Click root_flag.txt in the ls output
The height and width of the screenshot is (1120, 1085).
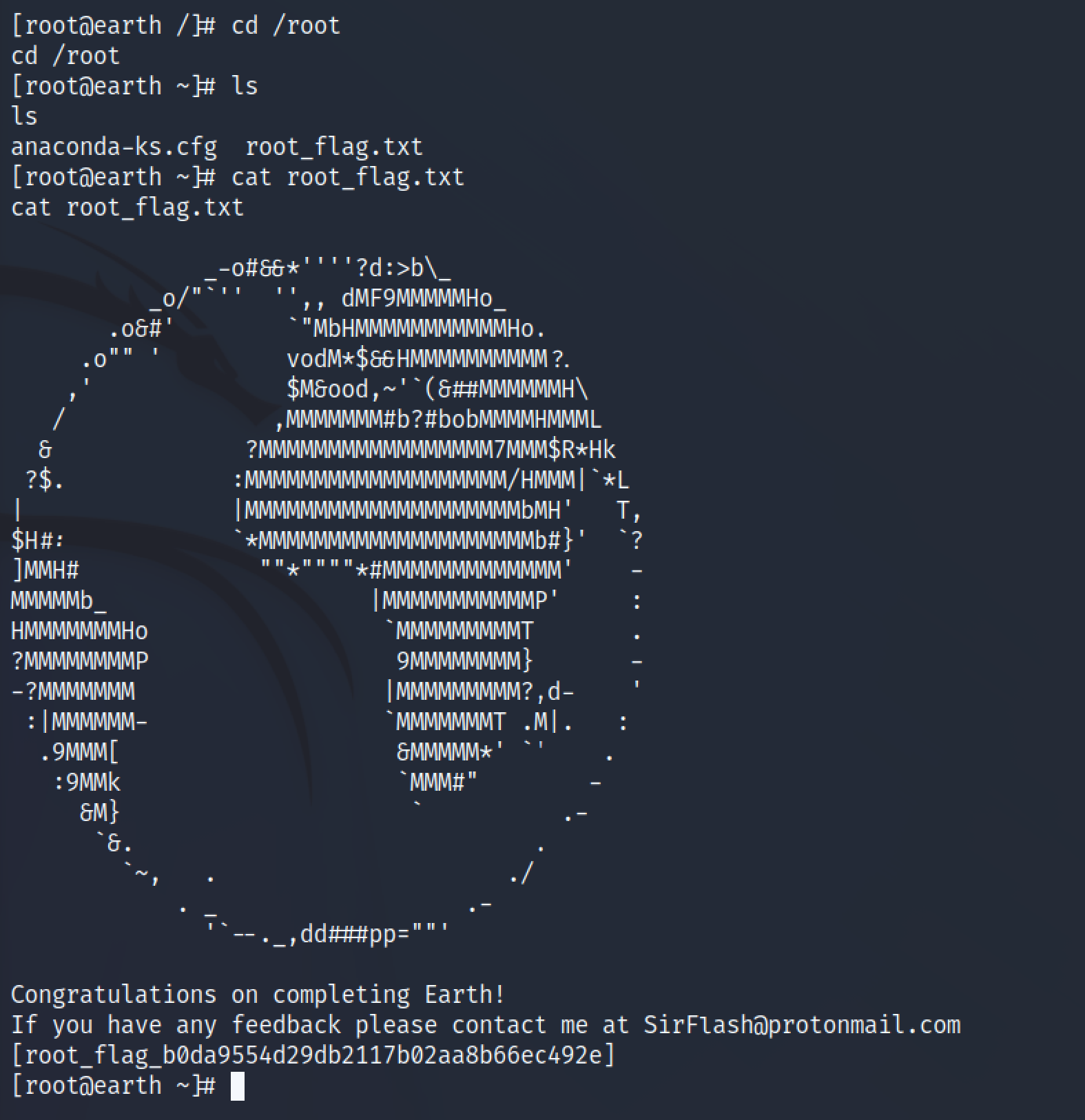tap(334, 147)
